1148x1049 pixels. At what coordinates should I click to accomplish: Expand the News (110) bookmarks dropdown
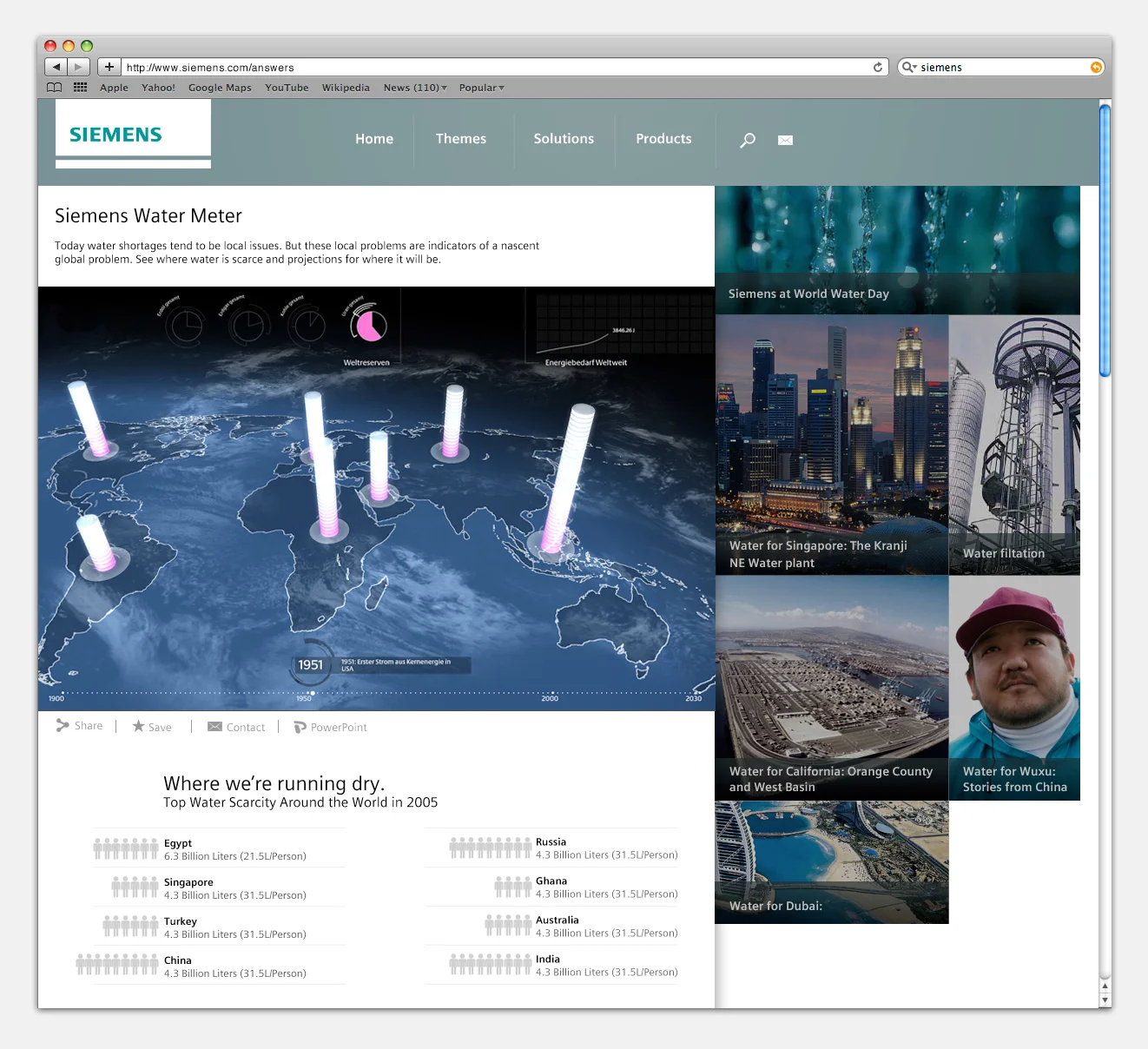(x=415, y=88)
